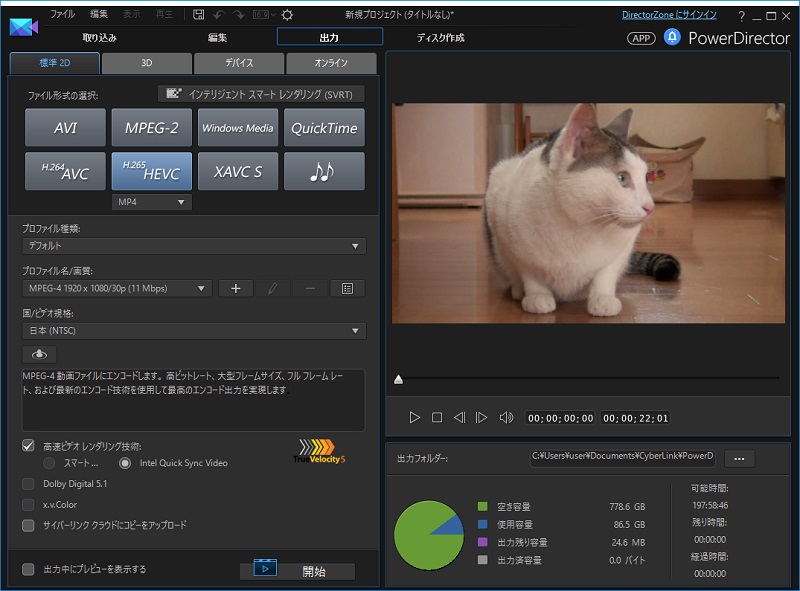Select Intel Quick Sync Video radio button
Screen dimensions: 800x591
tap(125, 463)
